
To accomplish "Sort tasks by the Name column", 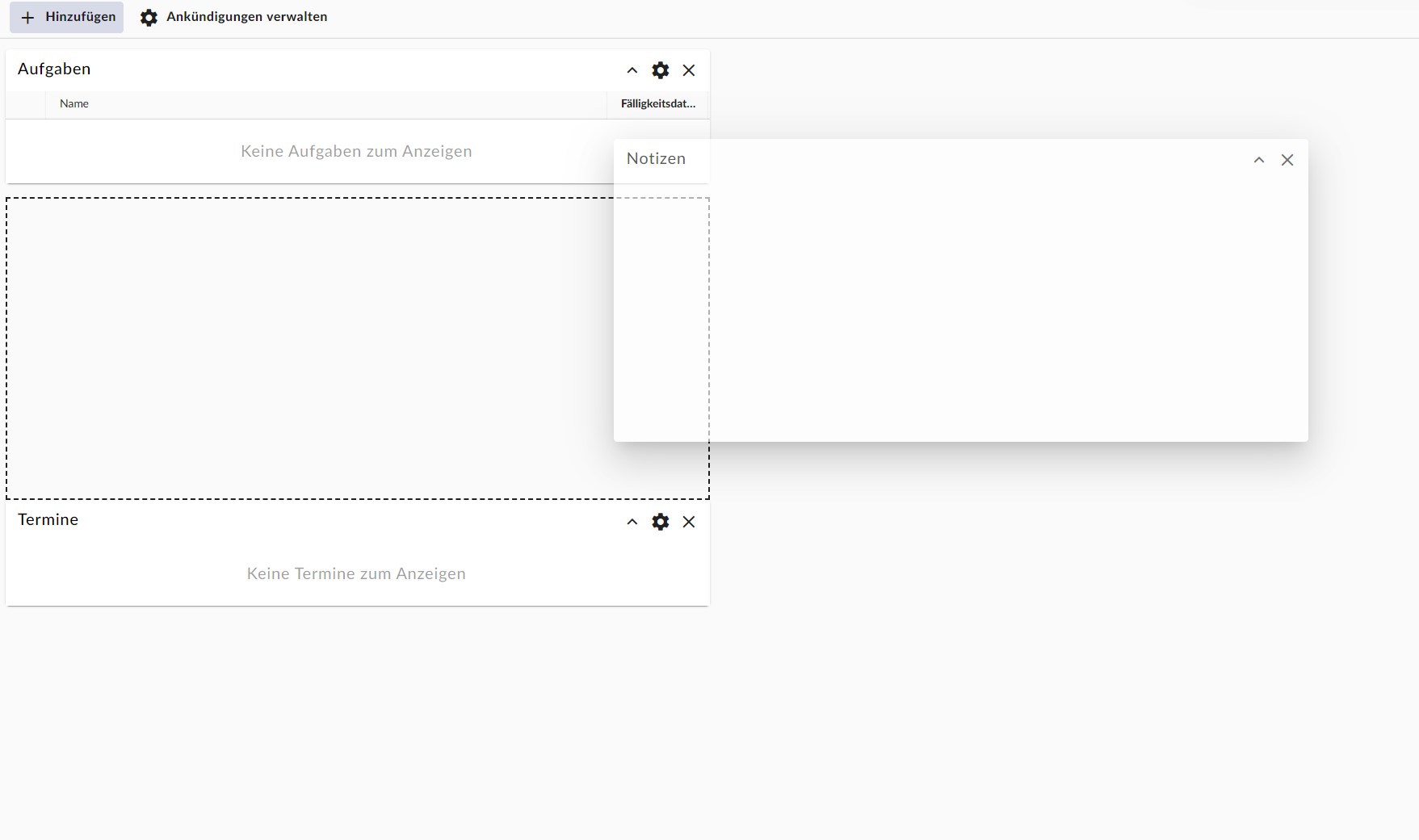I will (74, 104).
